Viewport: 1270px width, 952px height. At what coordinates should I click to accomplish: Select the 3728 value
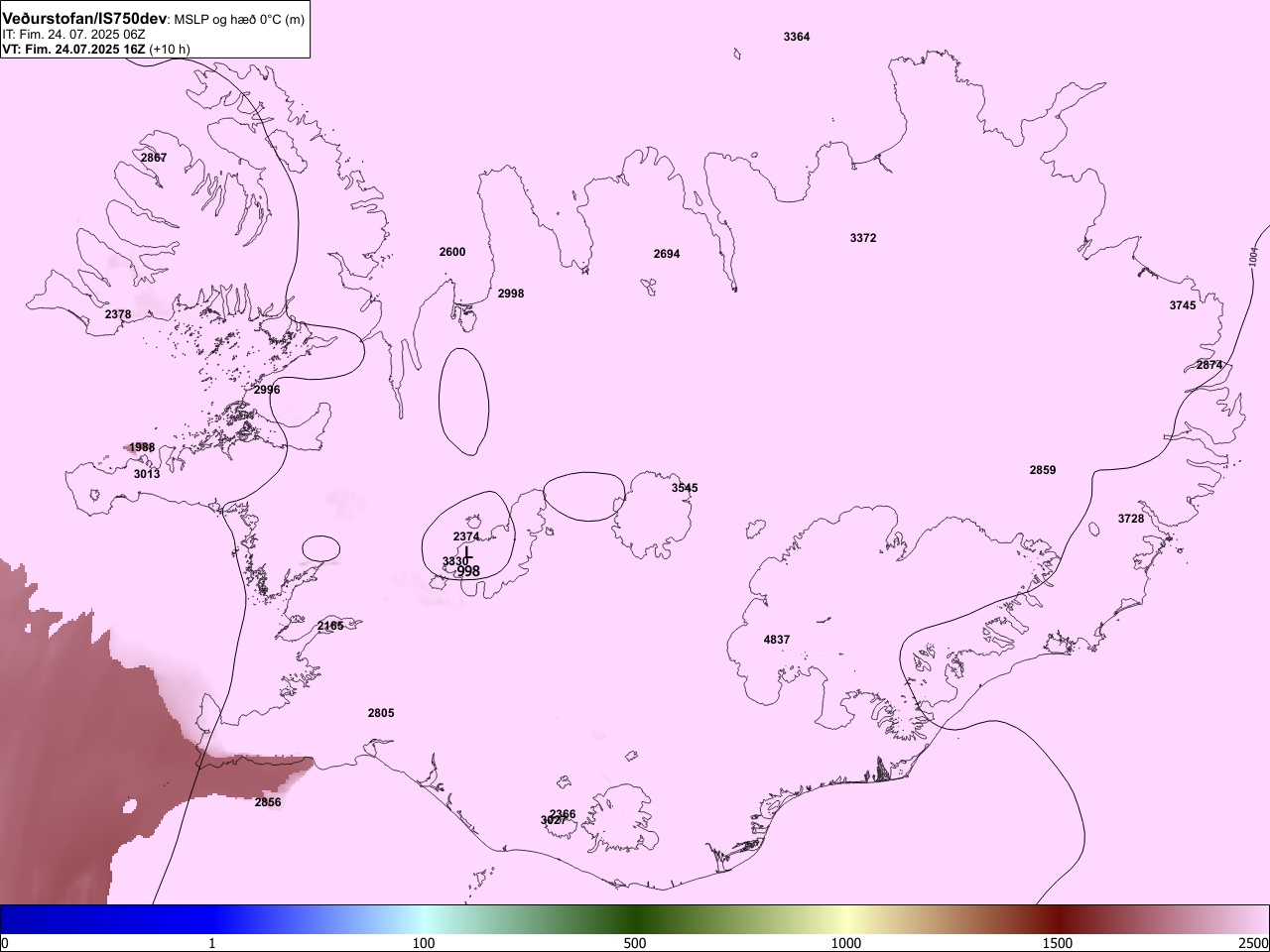click(1131, 519)
